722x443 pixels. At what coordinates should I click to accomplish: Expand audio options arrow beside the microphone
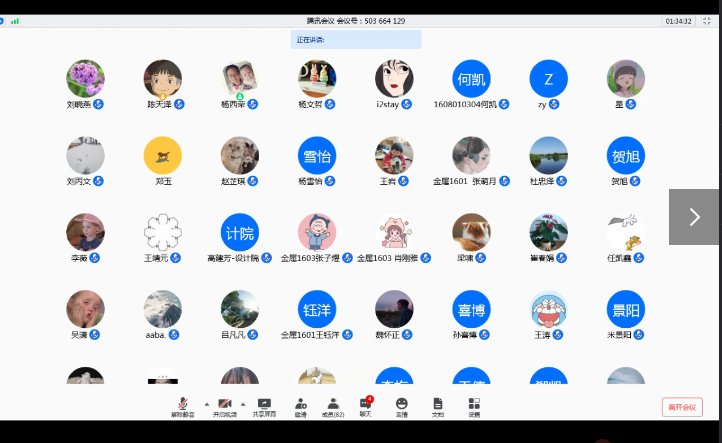pos(206,404)
